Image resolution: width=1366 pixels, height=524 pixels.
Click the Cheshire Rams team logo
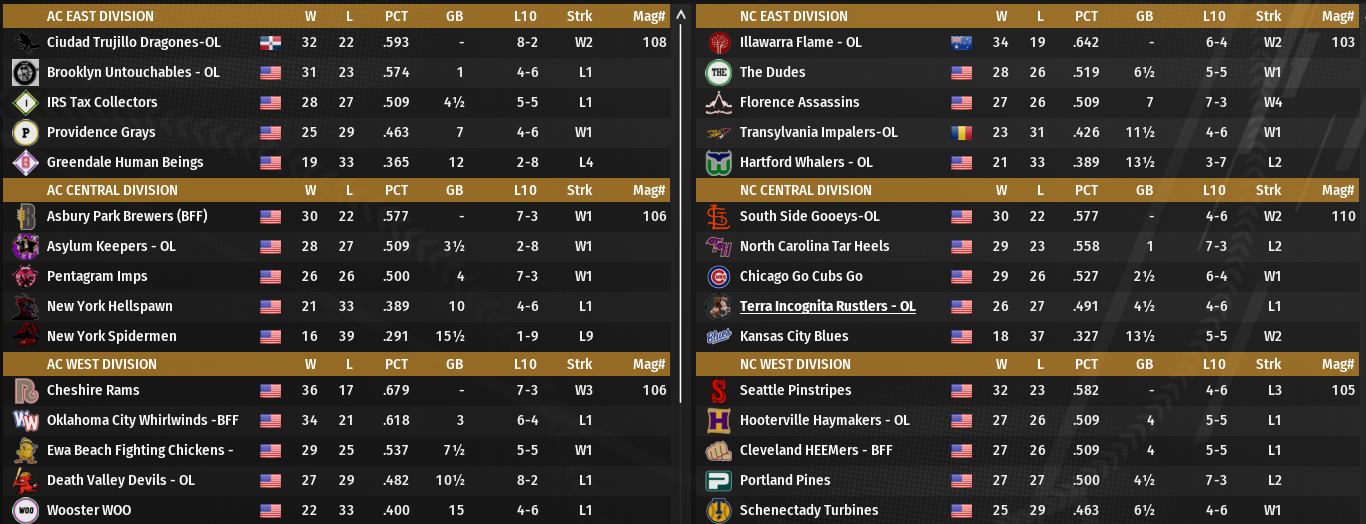tap(26, 391)
